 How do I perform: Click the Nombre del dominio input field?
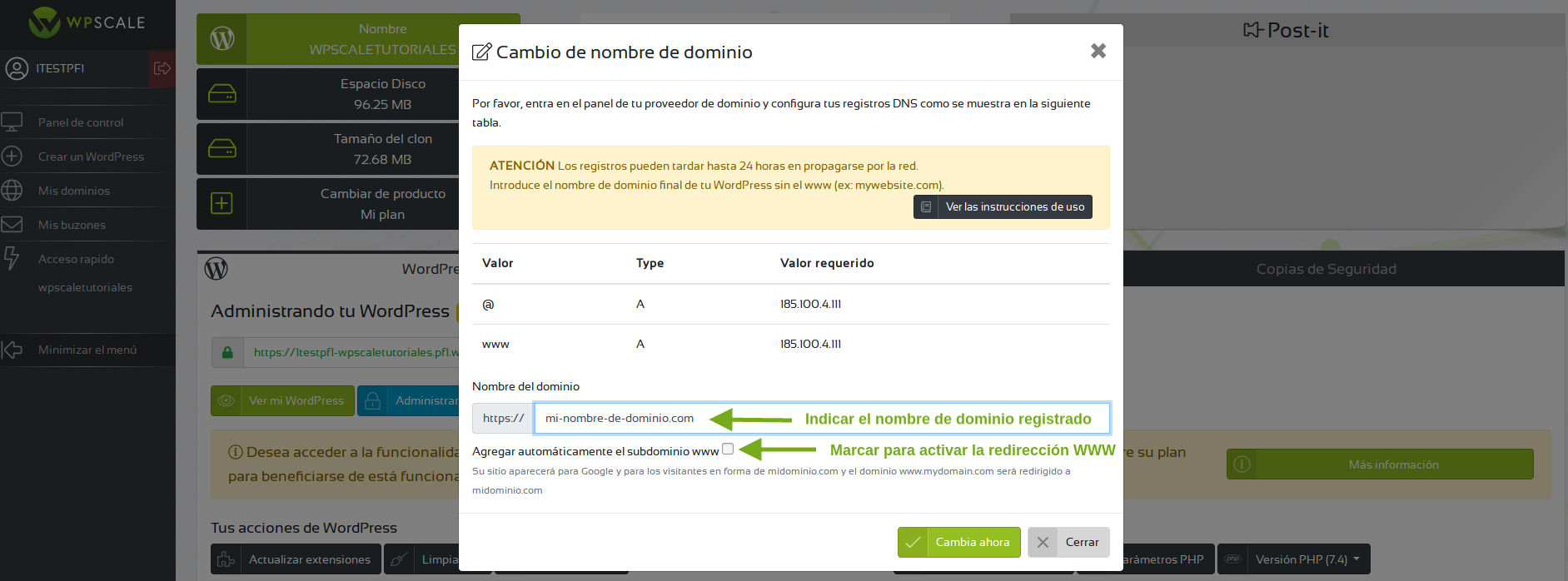click(822, 418)
